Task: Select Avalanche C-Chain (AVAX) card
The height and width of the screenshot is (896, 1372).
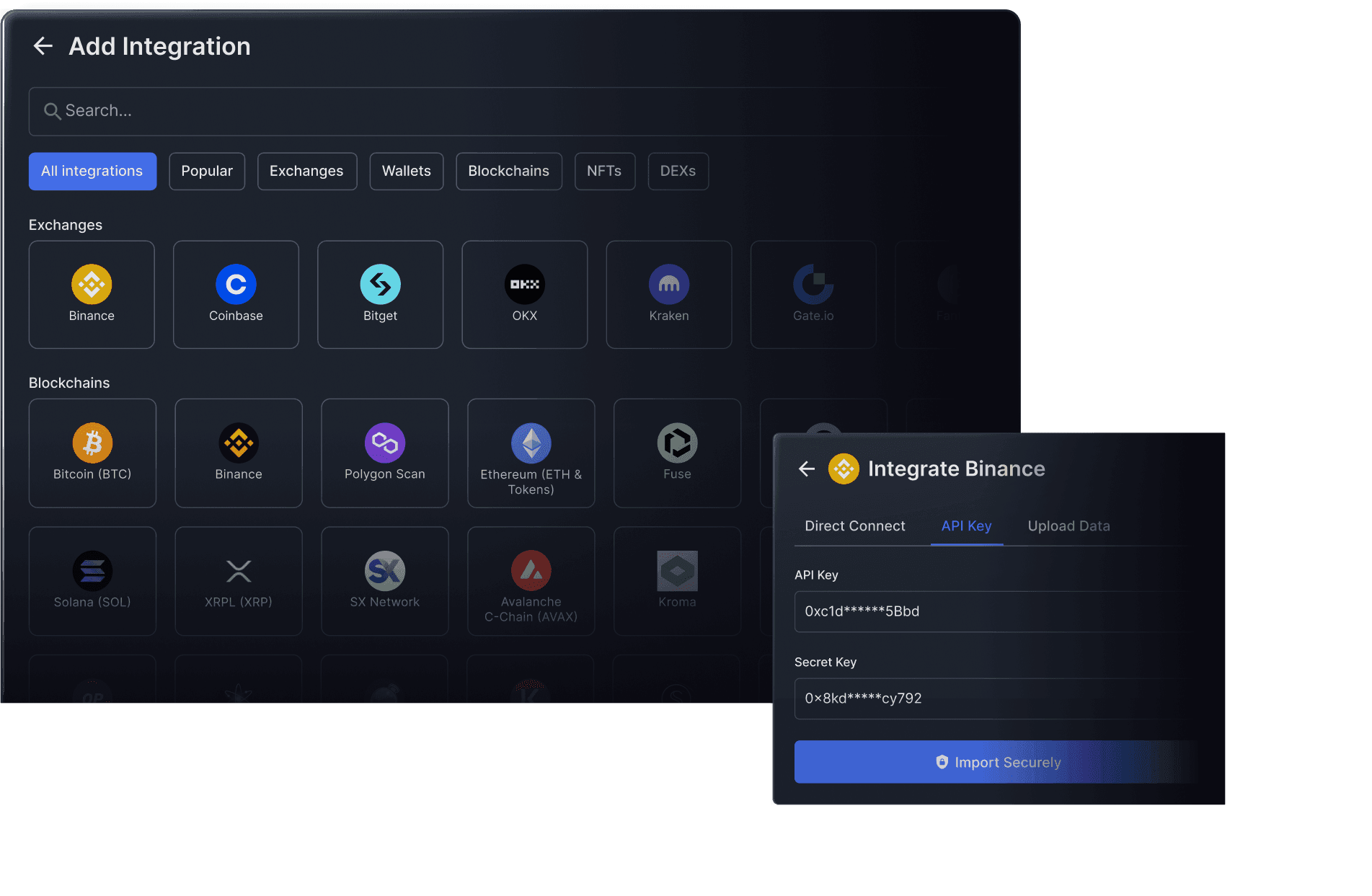Action: point(531,582)
